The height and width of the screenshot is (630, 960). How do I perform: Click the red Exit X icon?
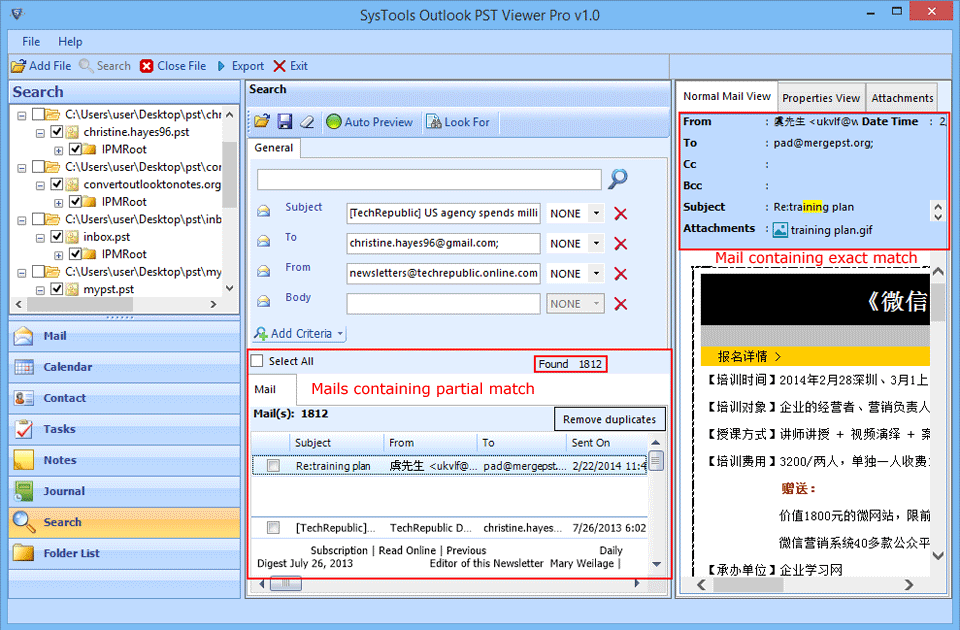pyautogui.click(x=279, y=66)
